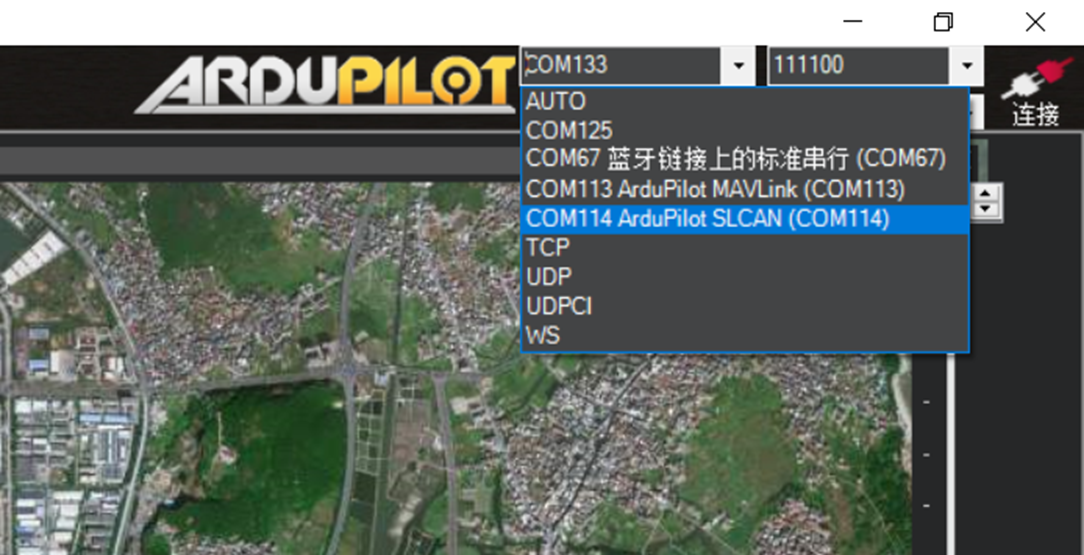Click the ArduPilot logo
1084x555 pixels.
pos(326,84)
